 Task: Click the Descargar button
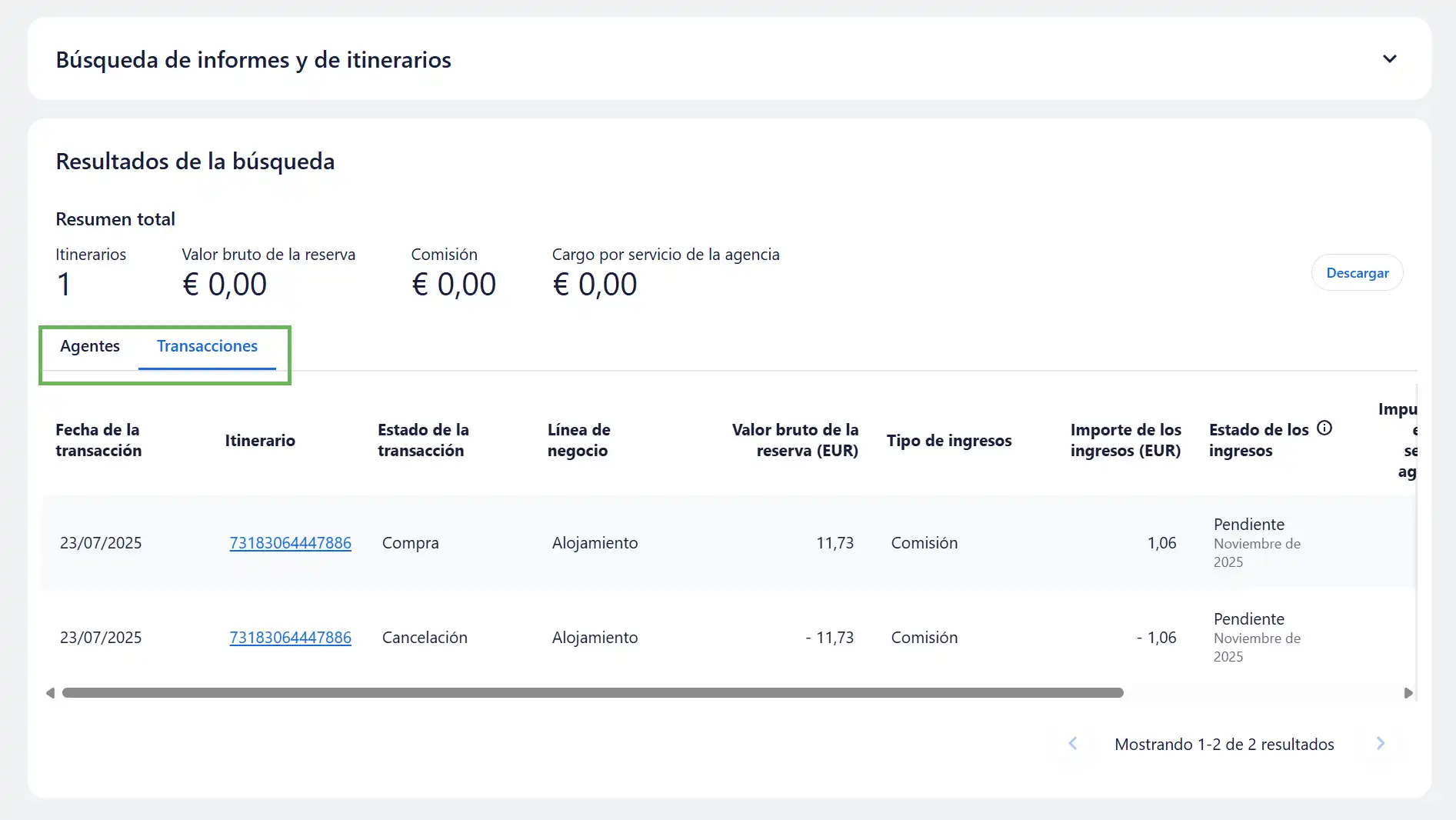pyautogui.click(x=1357, y=273)
